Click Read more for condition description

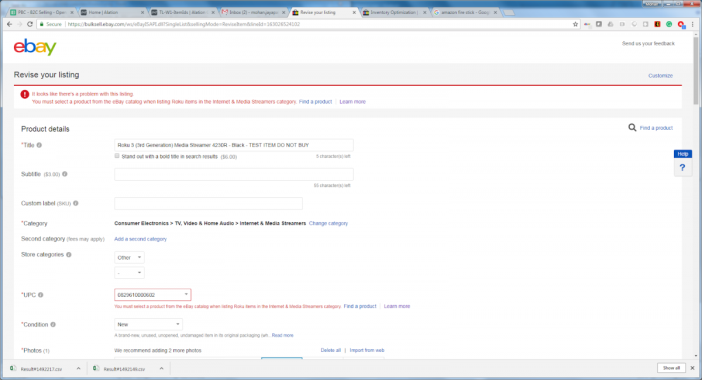click(x=283, y=335)
